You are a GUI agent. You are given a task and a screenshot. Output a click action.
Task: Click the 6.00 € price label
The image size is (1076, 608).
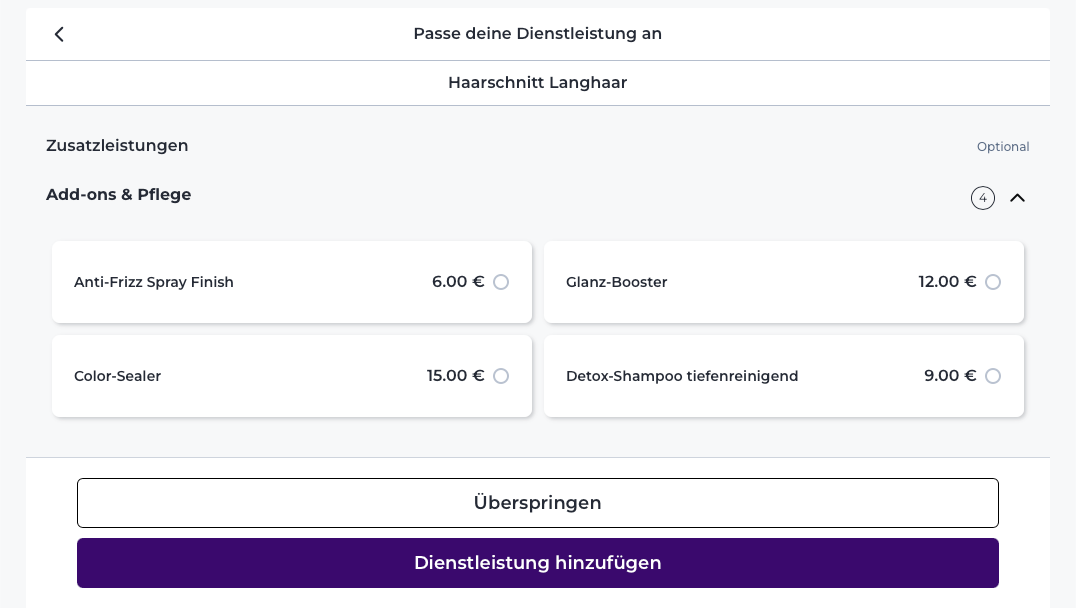click(458, 282)
